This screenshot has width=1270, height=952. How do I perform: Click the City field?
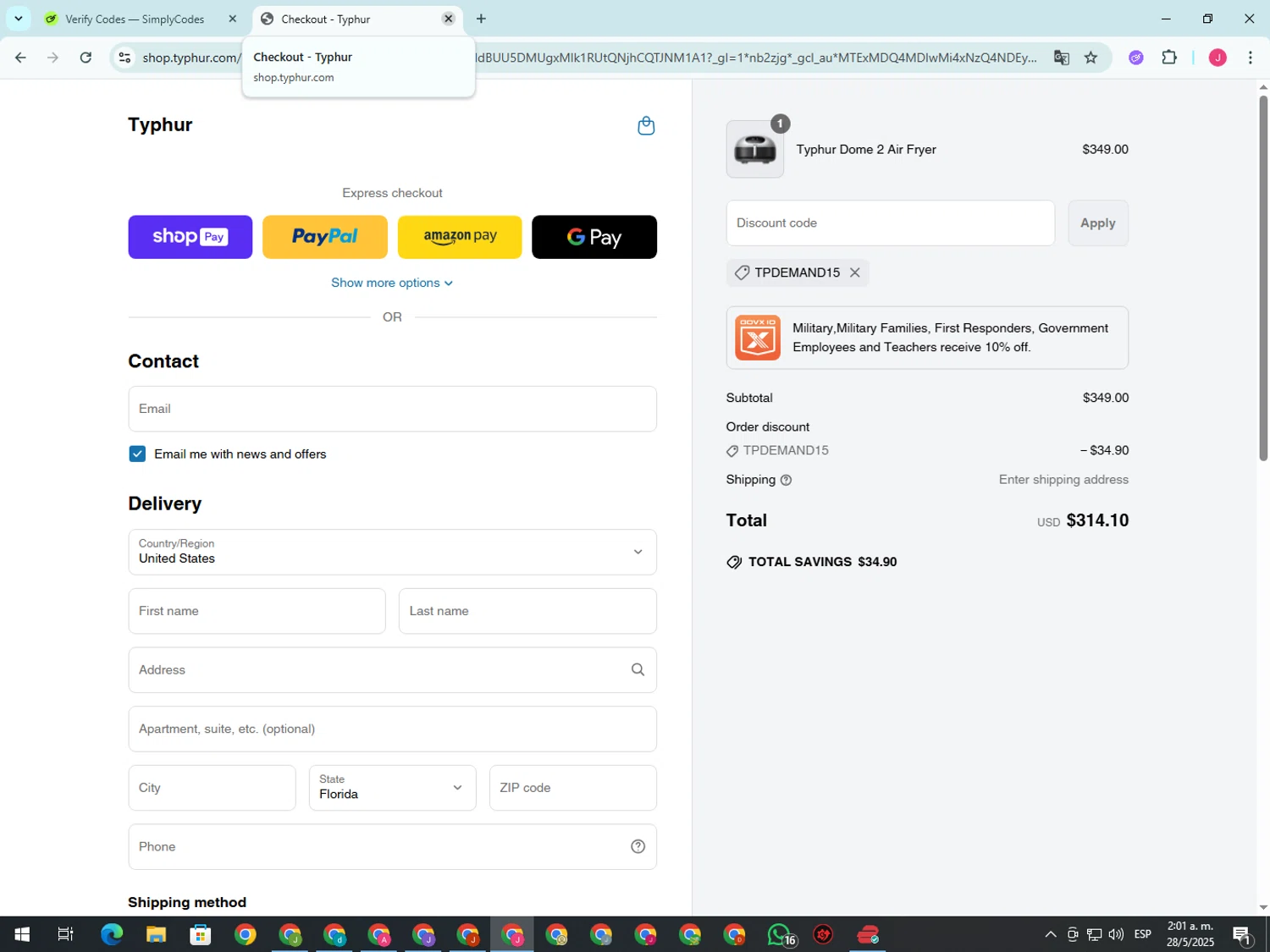(x=212, y=788)
